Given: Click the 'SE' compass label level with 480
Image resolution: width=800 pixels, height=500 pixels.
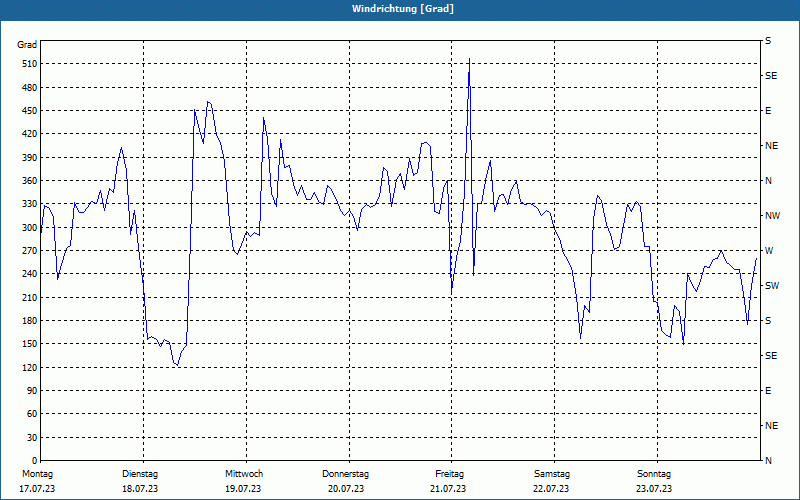Looking at the screenshot, I should pyautogui.click(x=771, y=76).
